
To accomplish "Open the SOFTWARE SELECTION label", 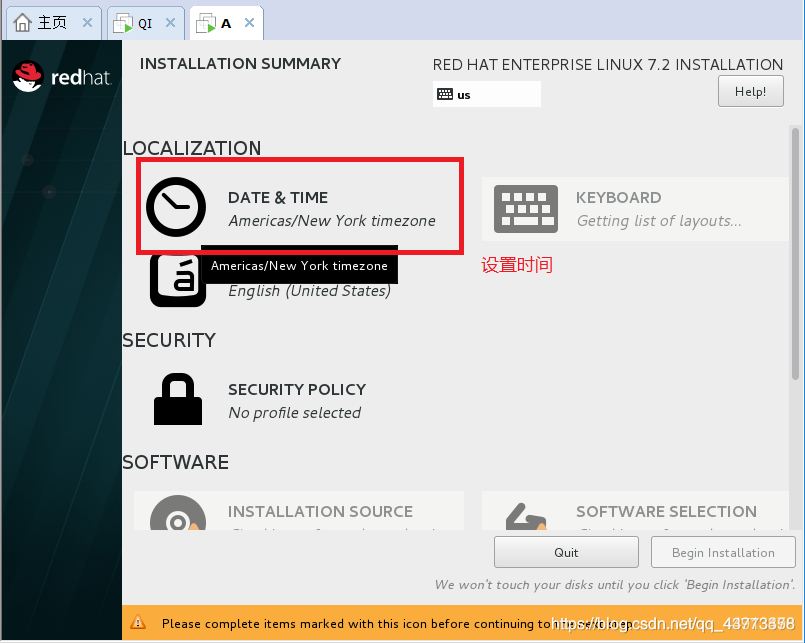I will coord(666,512).
